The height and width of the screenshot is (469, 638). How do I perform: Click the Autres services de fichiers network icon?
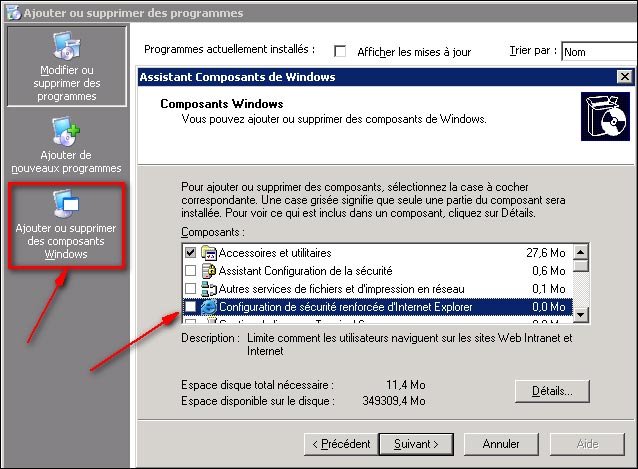(209, 289)
